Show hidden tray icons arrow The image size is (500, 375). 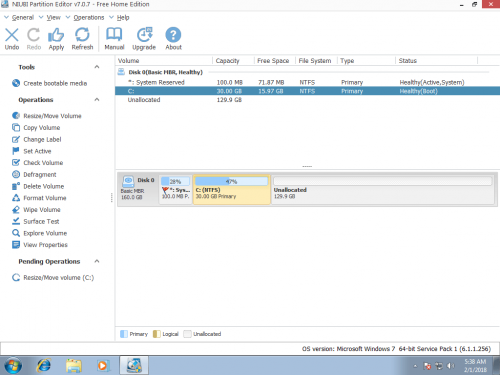pyautogui.click(x=415, y=366)
